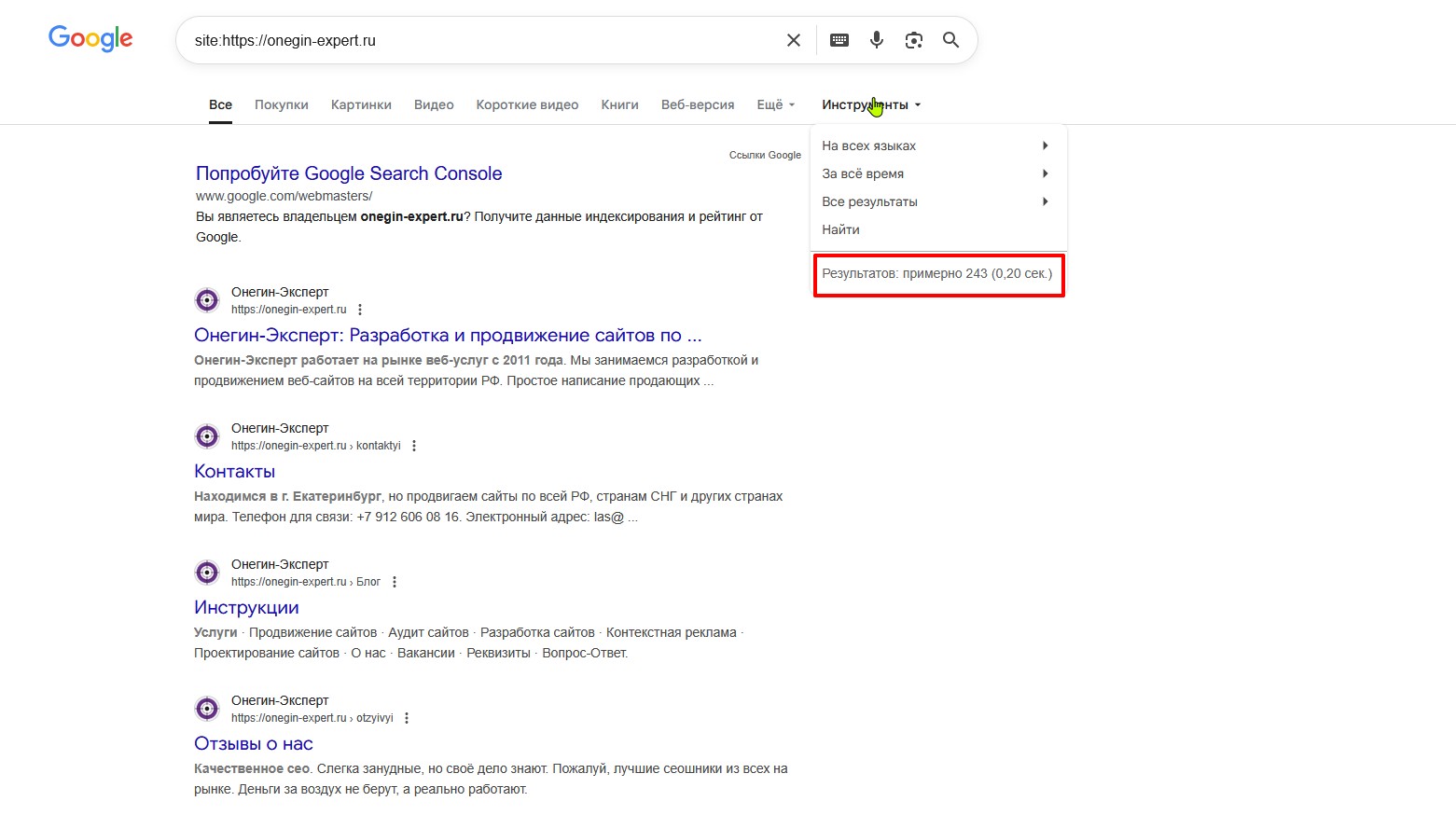Click the Аудит сайтов sitelink
The image size is (1456, 815).
click(x=428, y=632)
